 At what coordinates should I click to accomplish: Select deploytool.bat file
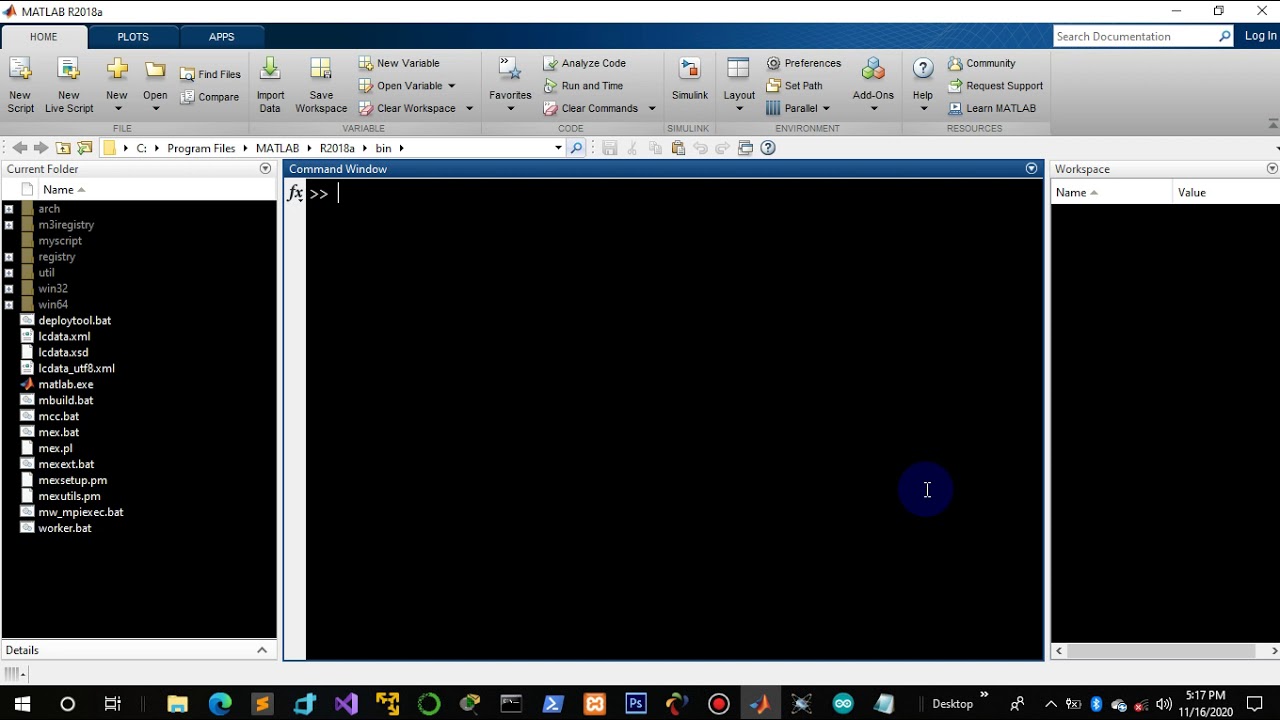point(75,321)
